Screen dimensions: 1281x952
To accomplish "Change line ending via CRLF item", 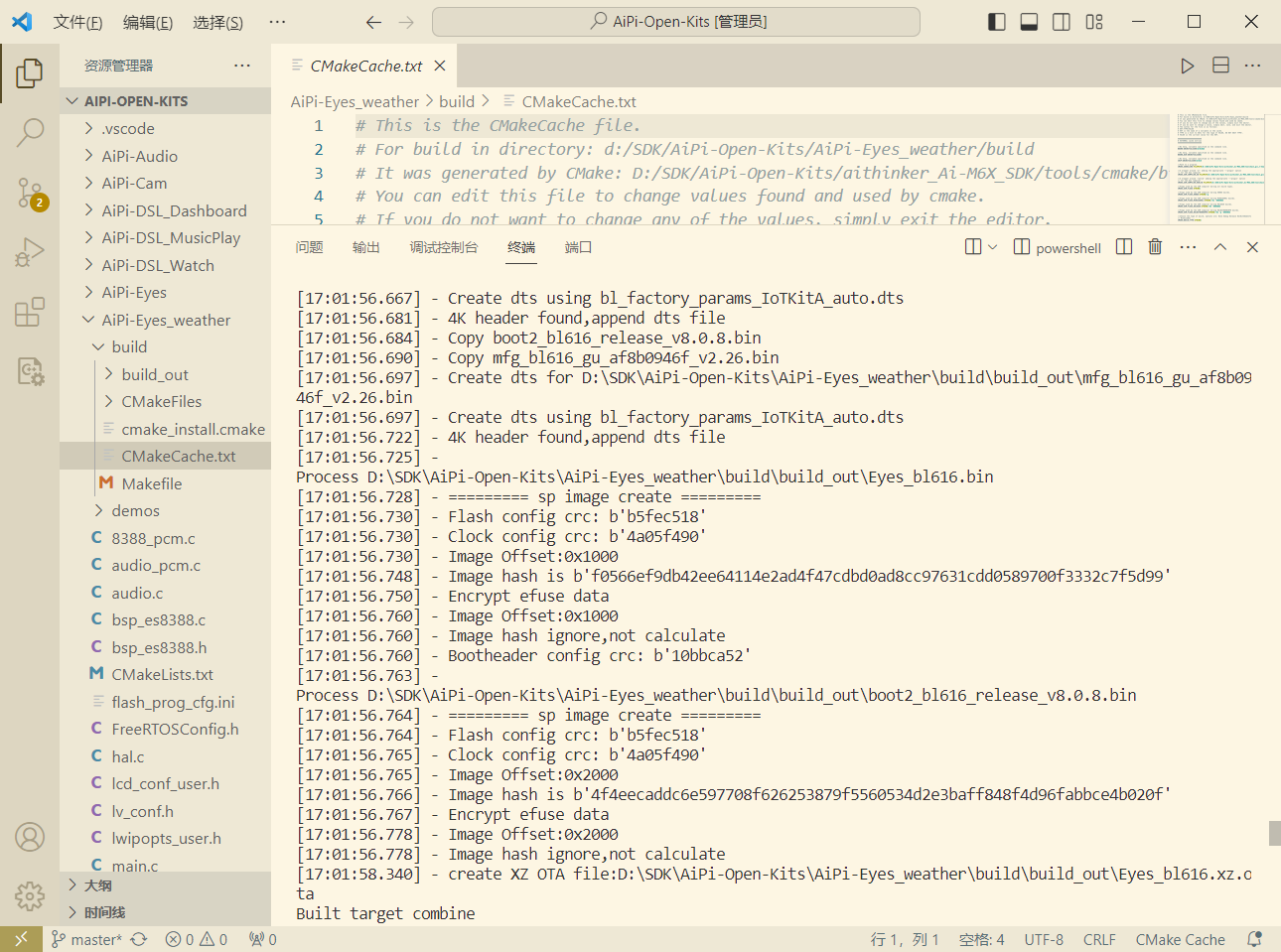I will (1099, 939).
